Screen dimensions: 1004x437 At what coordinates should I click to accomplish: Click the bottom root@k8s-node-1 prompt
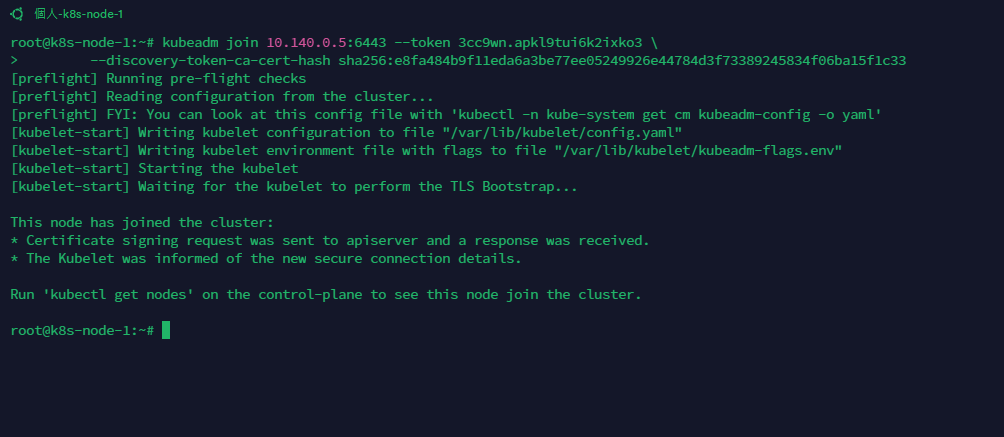(82, 330)
